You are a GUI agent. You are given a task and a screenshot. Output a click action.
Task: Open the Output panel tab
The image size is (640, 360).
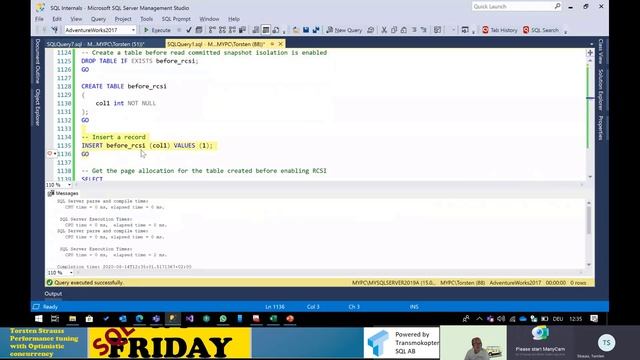point(53,294)
